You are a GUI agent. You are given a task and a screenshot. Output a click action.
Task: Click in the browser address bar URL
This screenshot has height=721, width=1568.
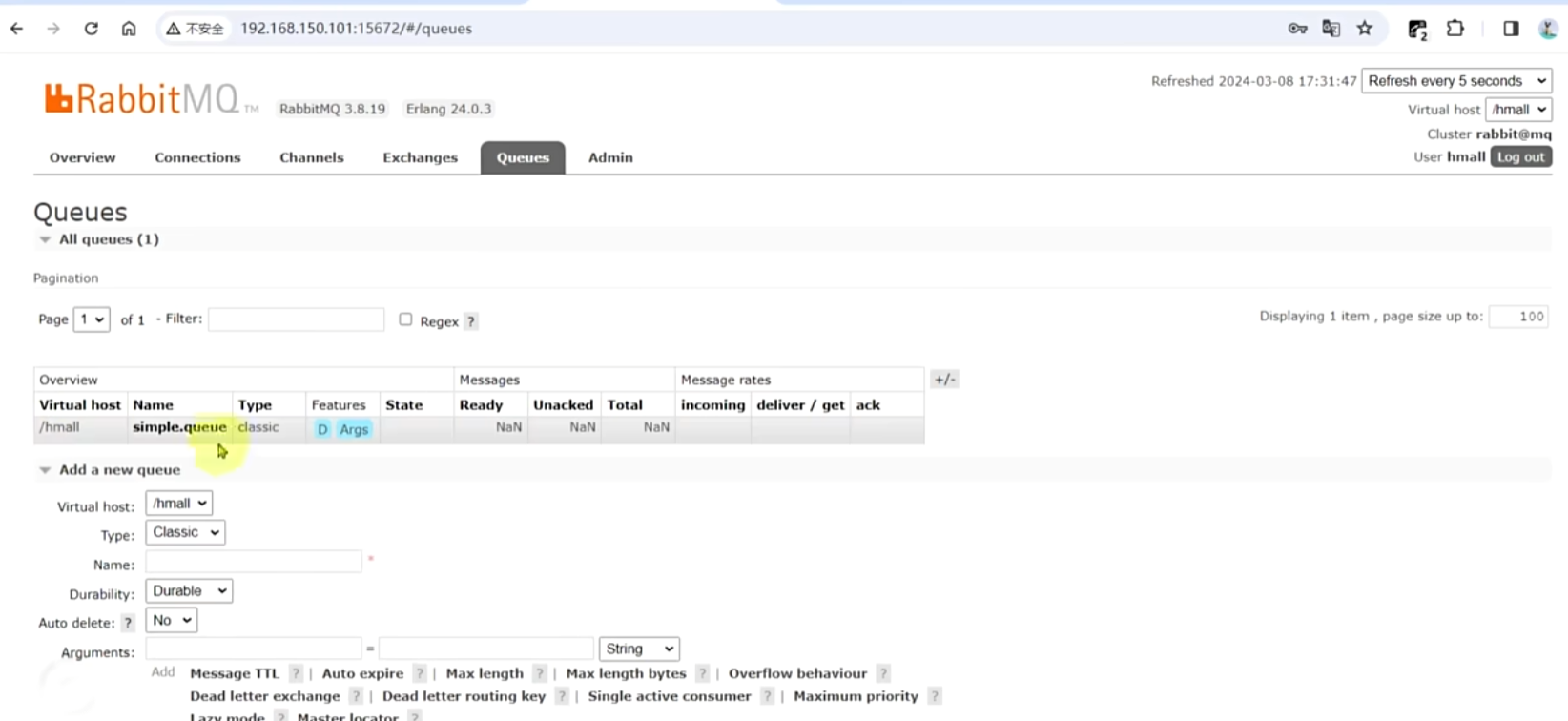[356, 29]
